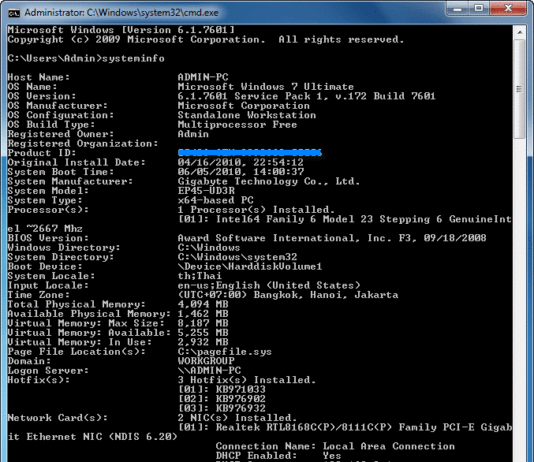The width and height of the screenshot is (534, 462).
Task: Click total physical memory '4,094 MB'
Action: (x=203, y=304)
